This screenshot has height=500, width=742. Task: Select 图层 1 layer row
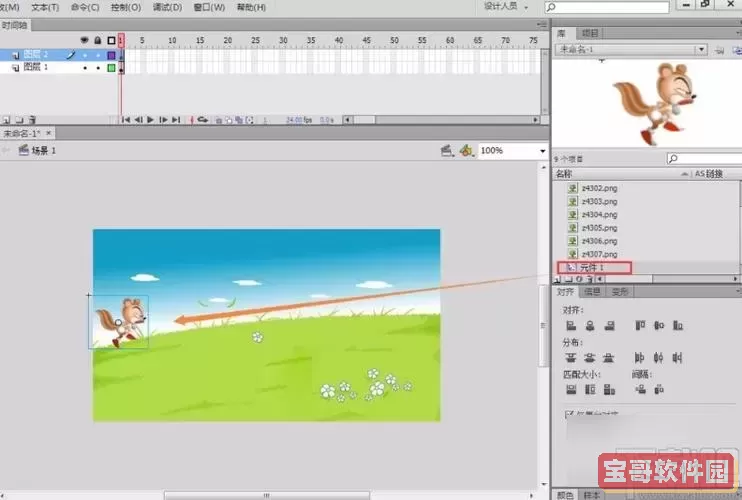[x=59, y=68]
